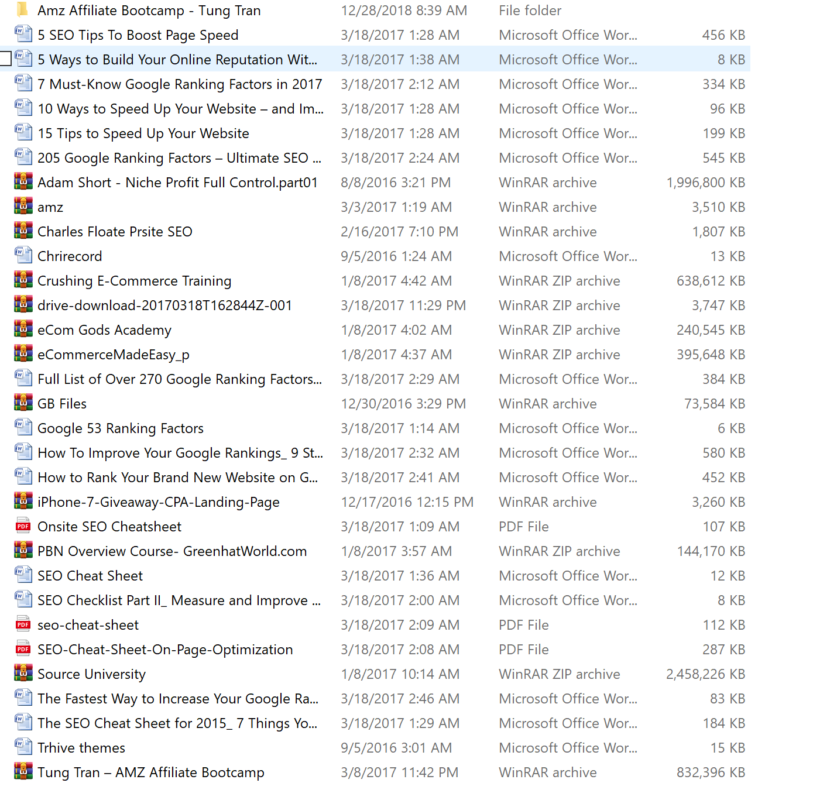The height and width of the screenshot is (800, 837).
Task: Select How to Rank Your Brand New Website file
Action: point(177,477)
